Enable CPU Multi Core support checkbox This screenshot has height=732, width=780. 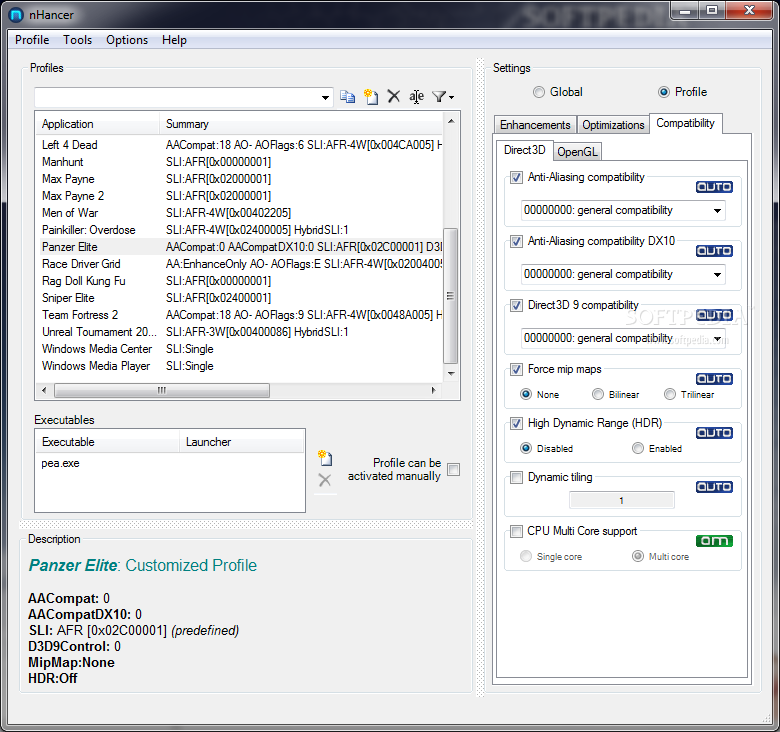tap(516, 531)
